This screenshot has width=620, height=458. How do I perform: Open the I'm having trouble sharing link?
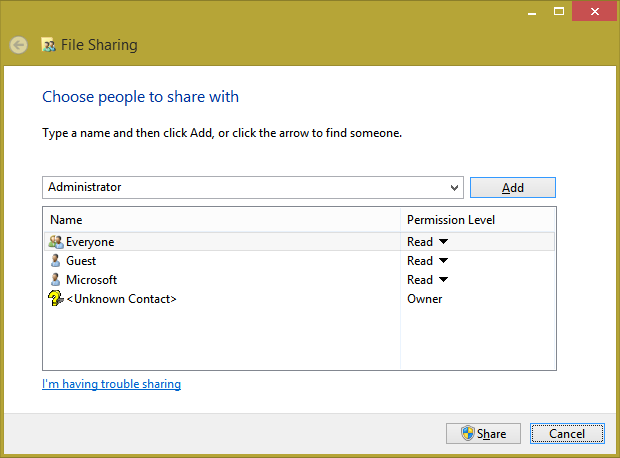click(x=112, y=384)
